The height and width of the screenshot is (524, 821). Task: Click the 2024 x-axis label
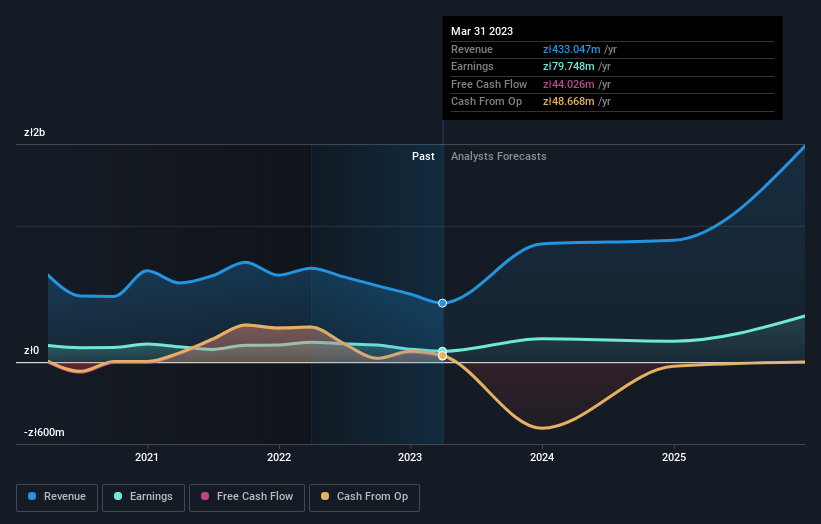tap(542, 457)
